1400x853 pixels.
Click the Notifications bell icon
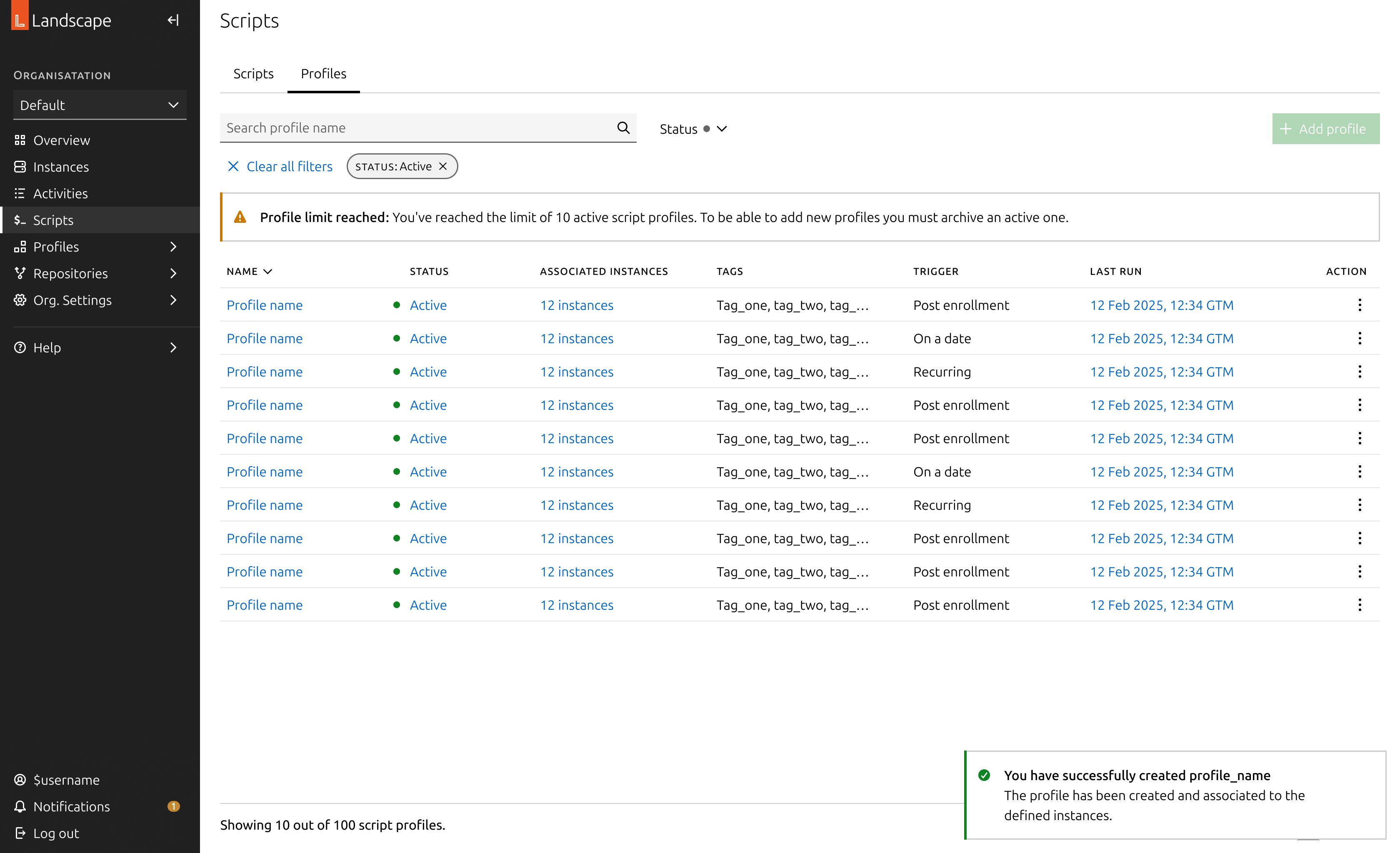(20, 806)
